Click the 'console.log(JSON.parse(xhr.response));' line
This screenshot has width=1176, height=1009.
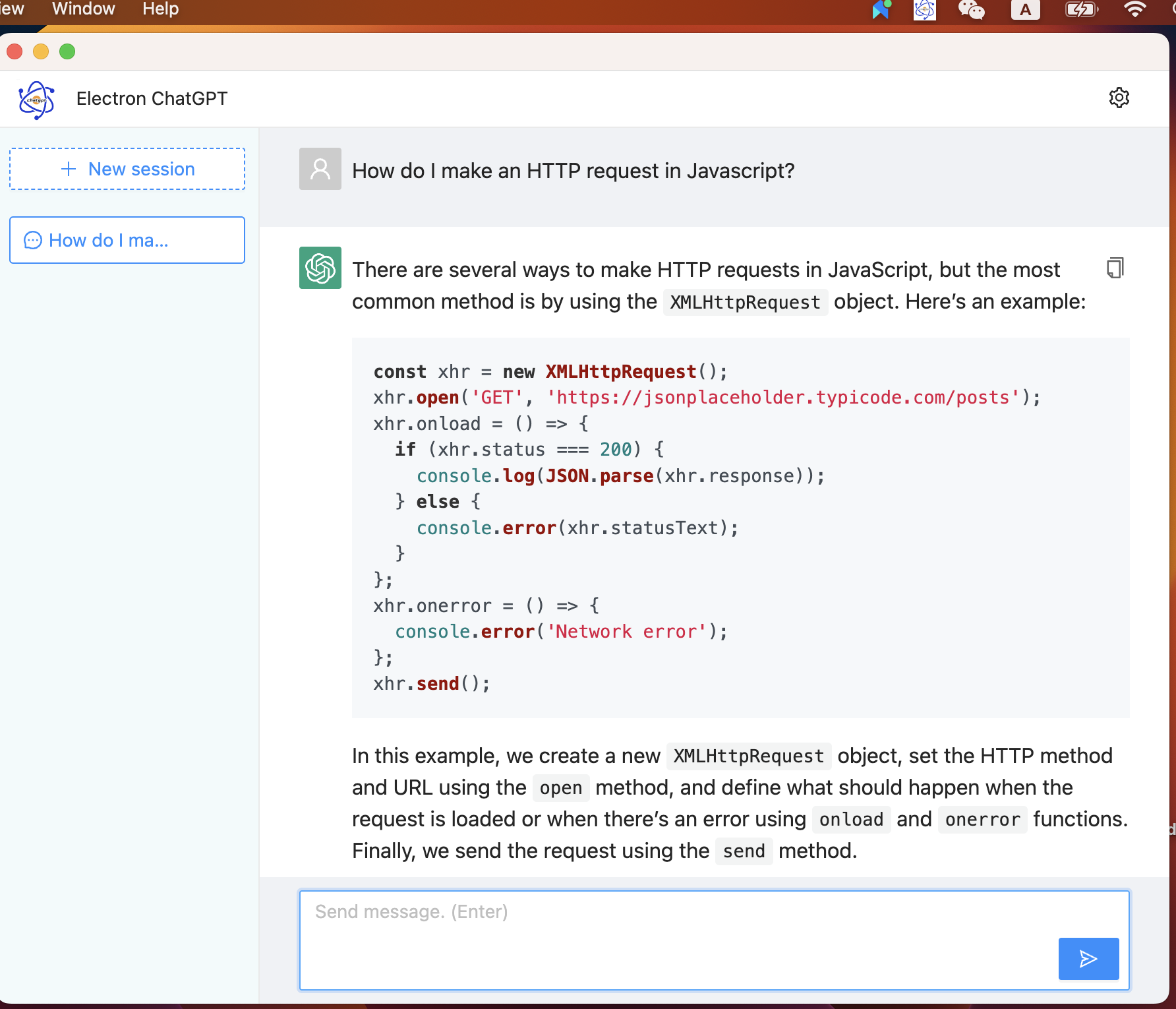click(621, 475)
